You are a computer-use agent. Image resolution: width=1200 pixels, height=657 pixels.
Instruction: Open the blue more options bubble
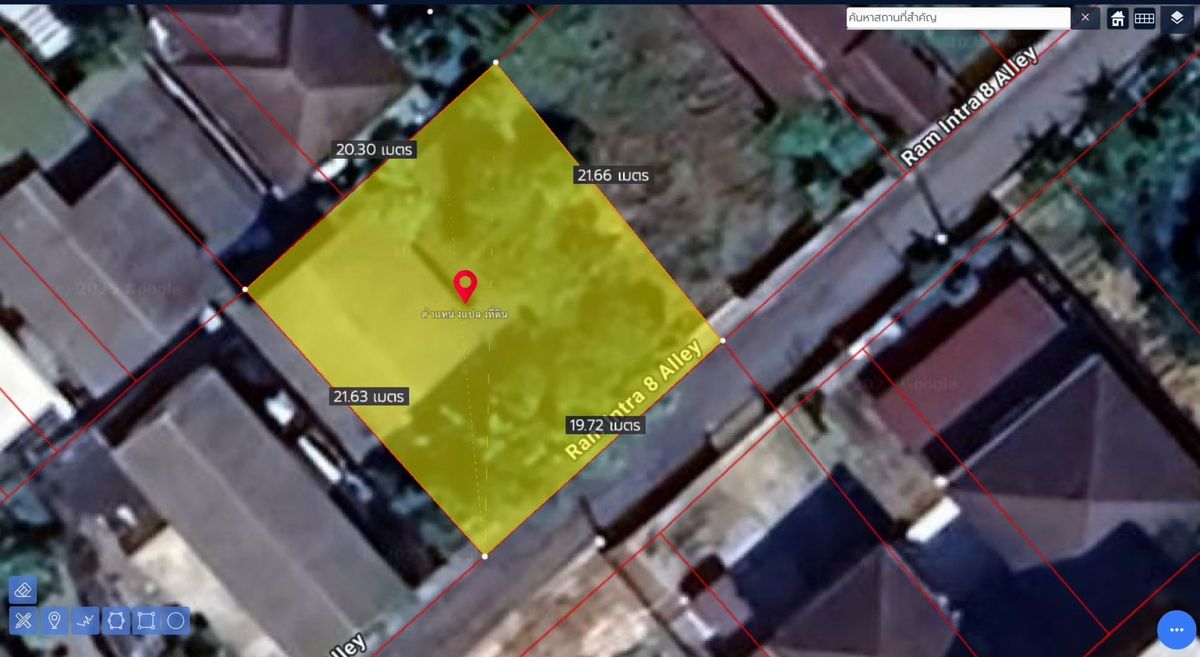coord(1177,630)
